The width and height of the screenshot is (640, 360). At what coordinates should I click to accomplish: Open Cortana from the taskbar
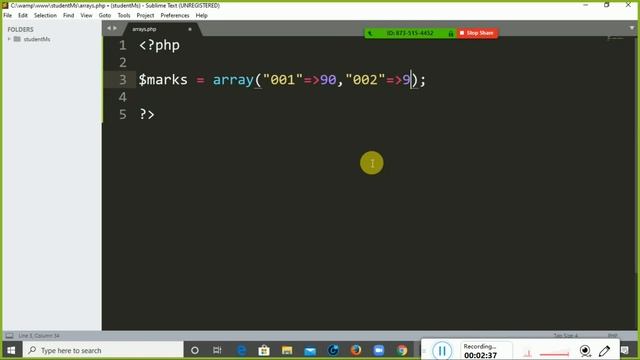(x=195, y=350)
